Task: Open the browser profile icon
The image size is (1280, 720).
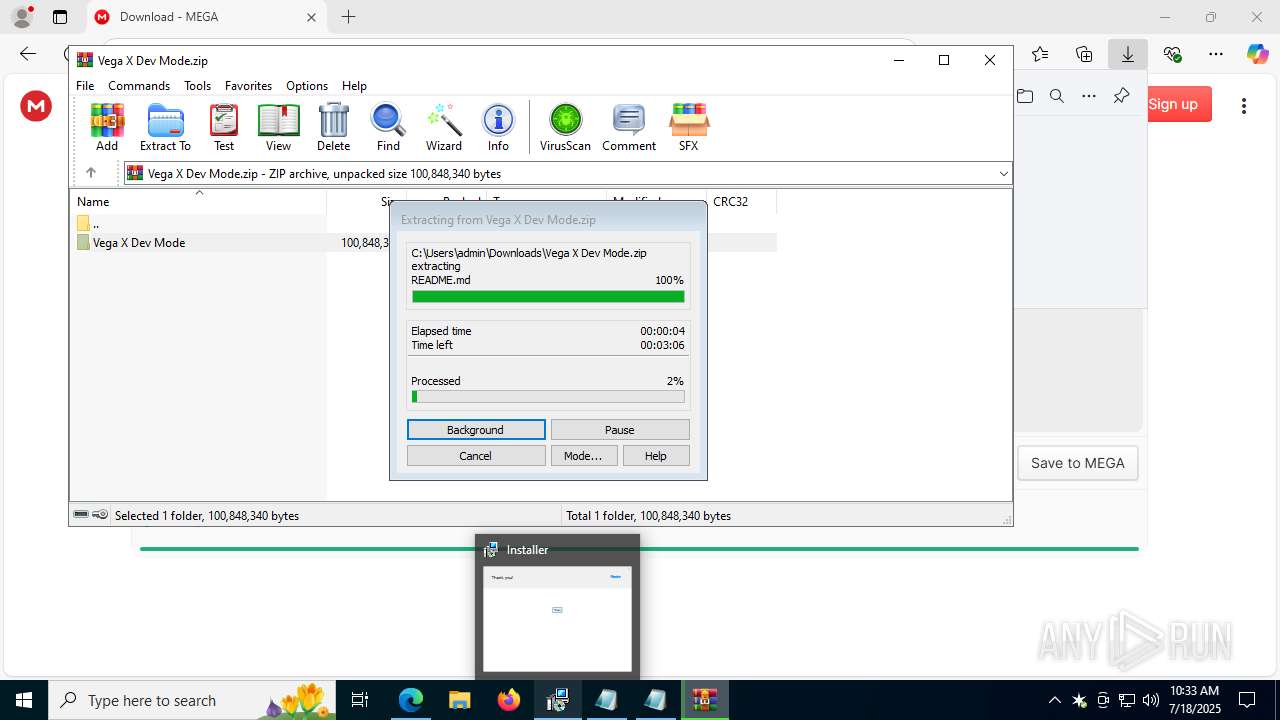Action: coord(22,17)
